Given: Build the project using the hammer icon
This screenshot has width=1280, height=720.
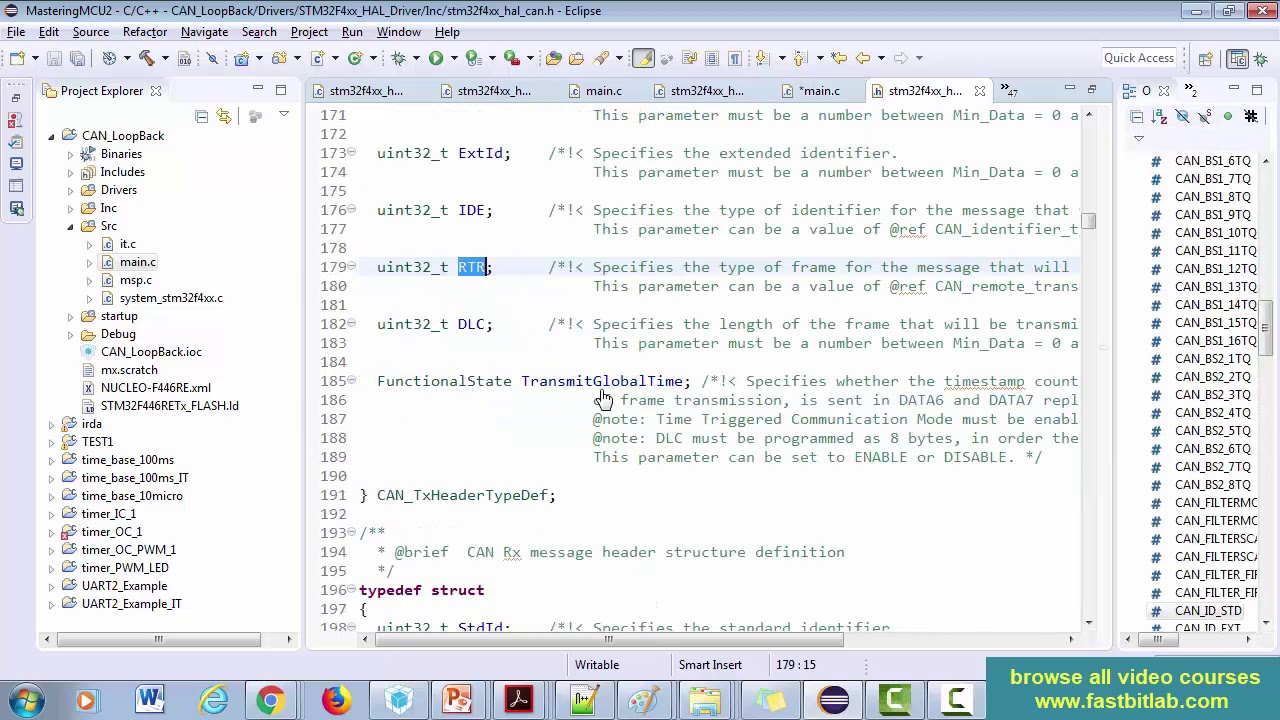Looking at the screenshot, I should tap(145, 57).
